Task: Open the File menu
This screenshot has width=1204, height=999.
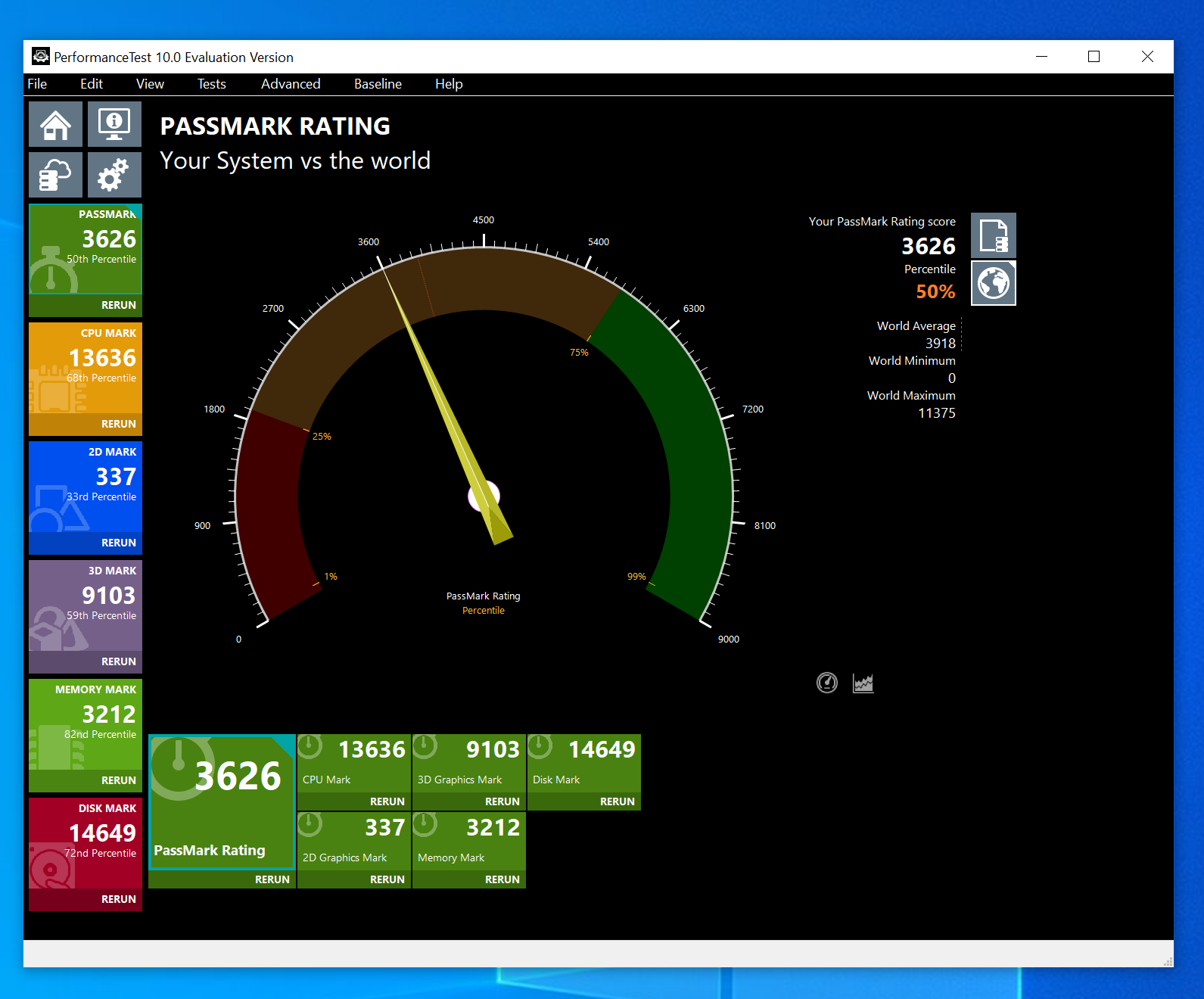Action: tap(37, 84)
